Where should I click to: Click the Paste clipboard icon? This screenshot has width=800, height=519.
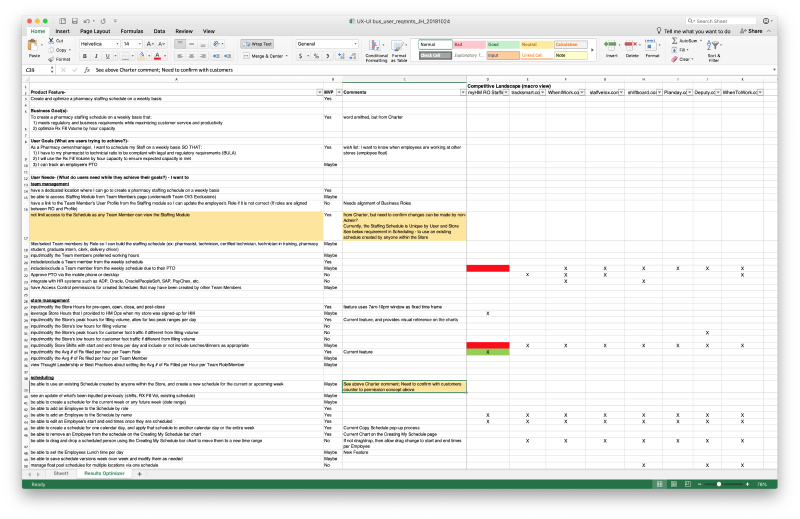click(x=34, y=47)
